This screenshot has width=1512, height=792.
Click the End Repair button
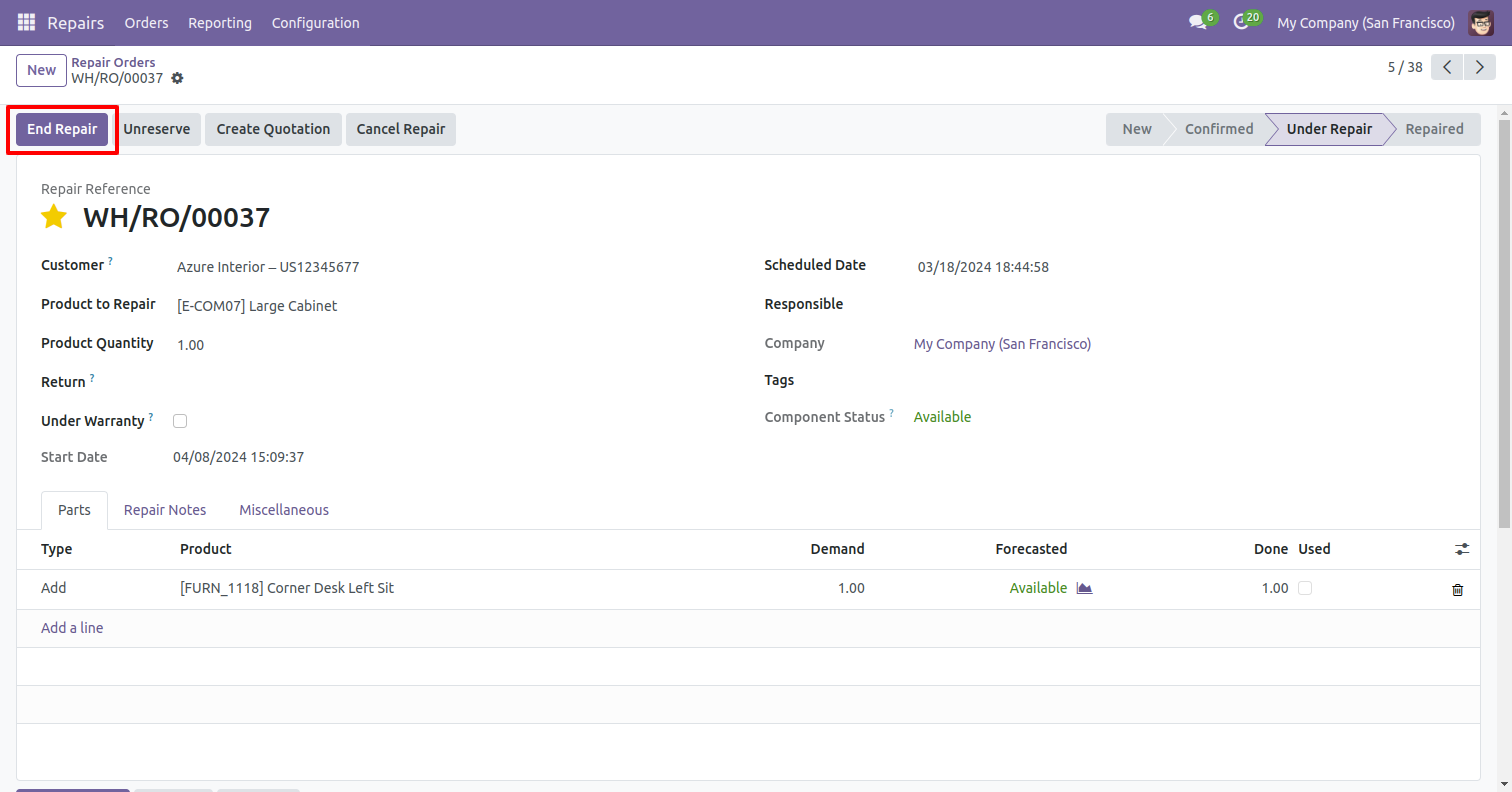[62, 129]
